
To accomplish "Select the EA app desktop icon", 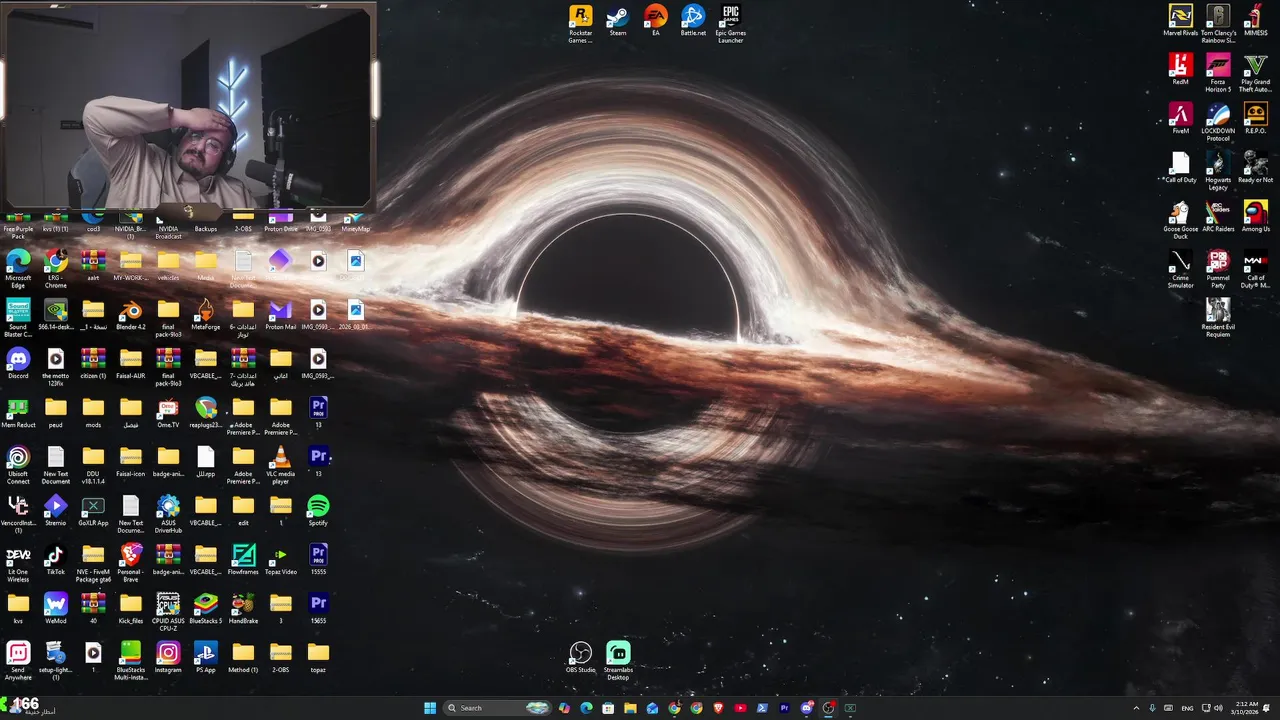I will pos(655,21).
